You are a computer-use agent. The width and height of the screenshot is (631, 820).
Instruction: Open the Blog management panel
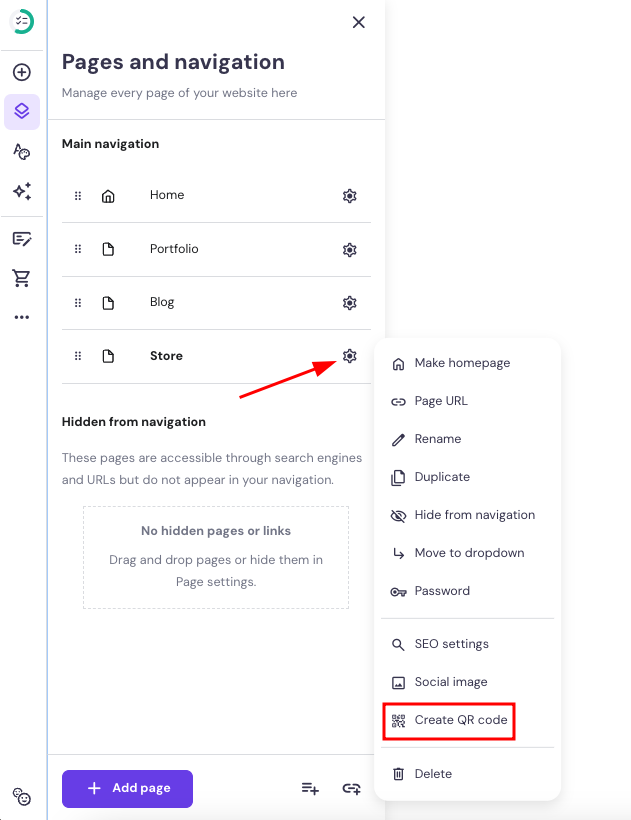pos(22,238)
